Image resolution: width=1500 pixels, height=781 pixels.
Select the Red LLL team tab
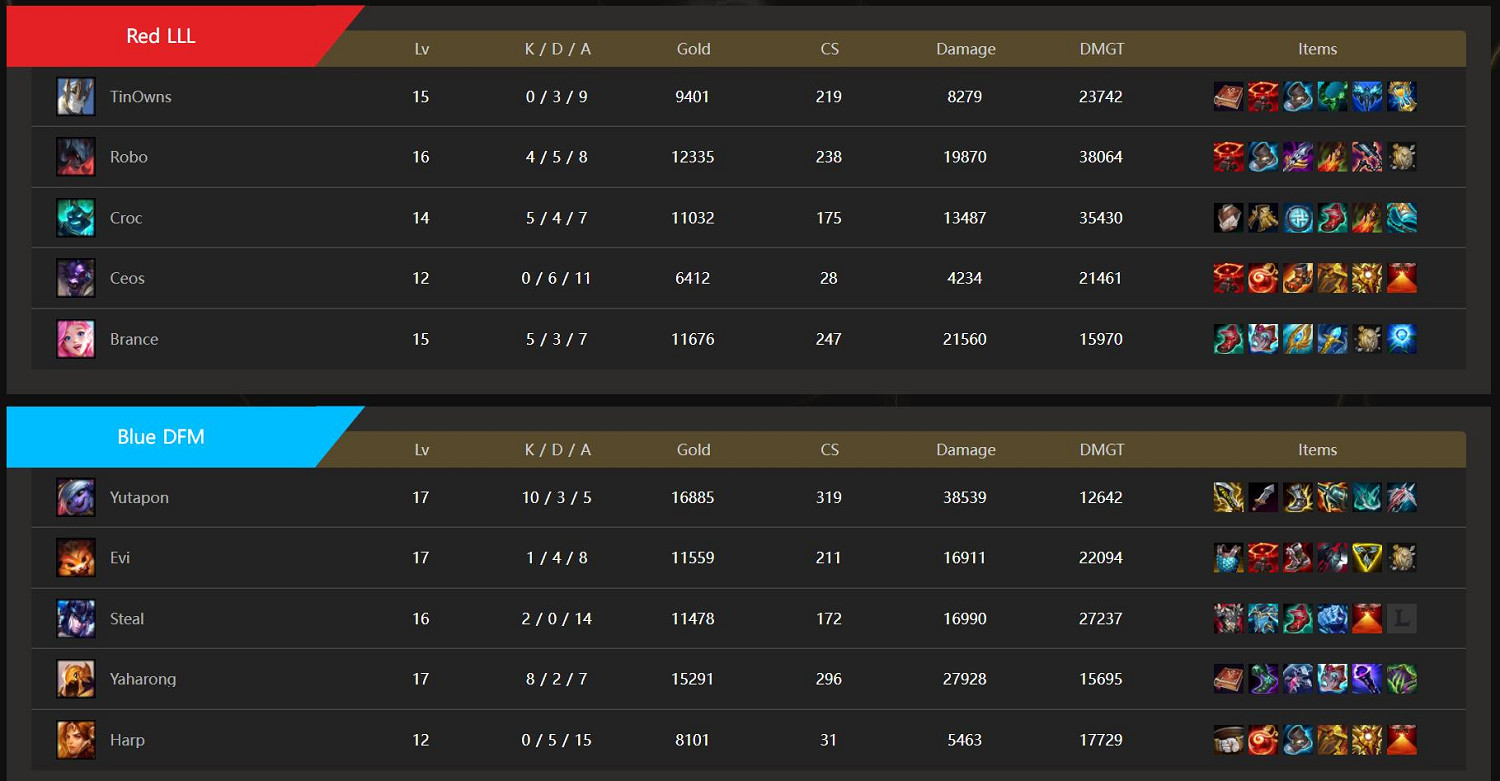[161, 36]
